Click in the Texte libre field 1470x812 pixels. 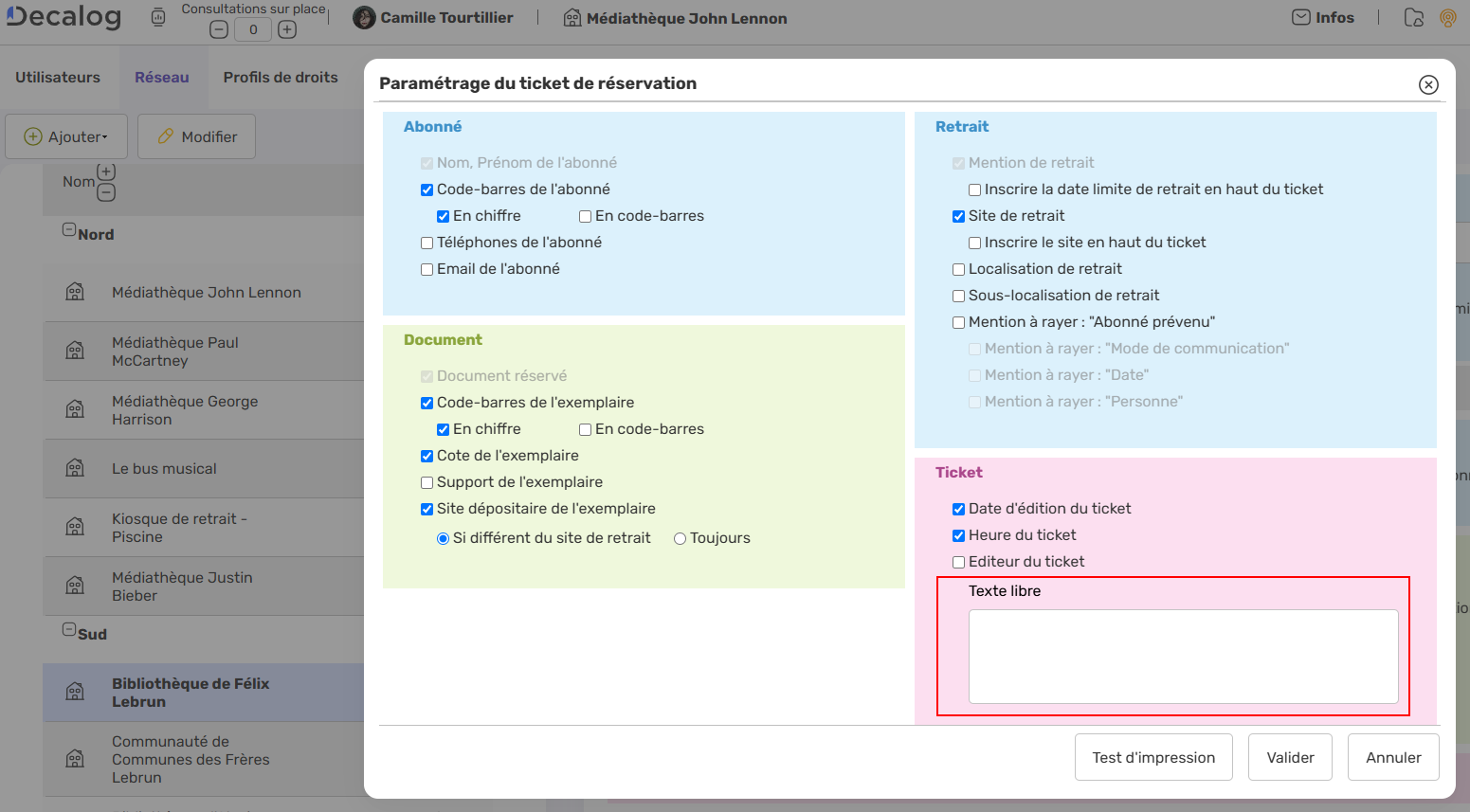pyautogui.click(x=1183, y=656)
